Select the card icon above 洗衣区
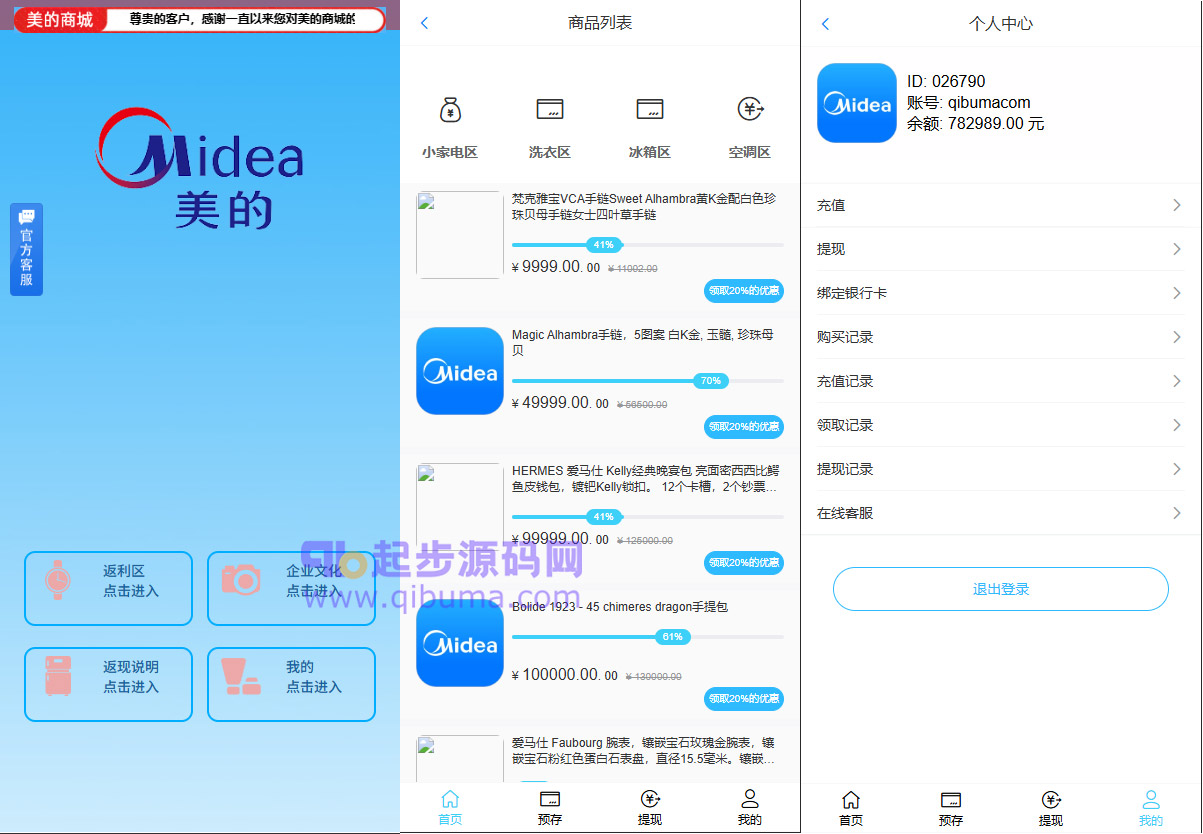 pos(550,109)
